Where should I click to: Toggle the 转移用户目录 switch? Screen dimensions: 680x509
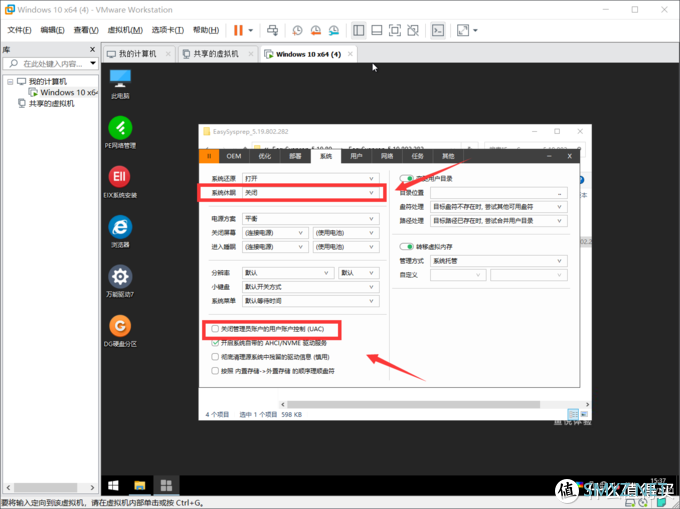tap(406, 178)
